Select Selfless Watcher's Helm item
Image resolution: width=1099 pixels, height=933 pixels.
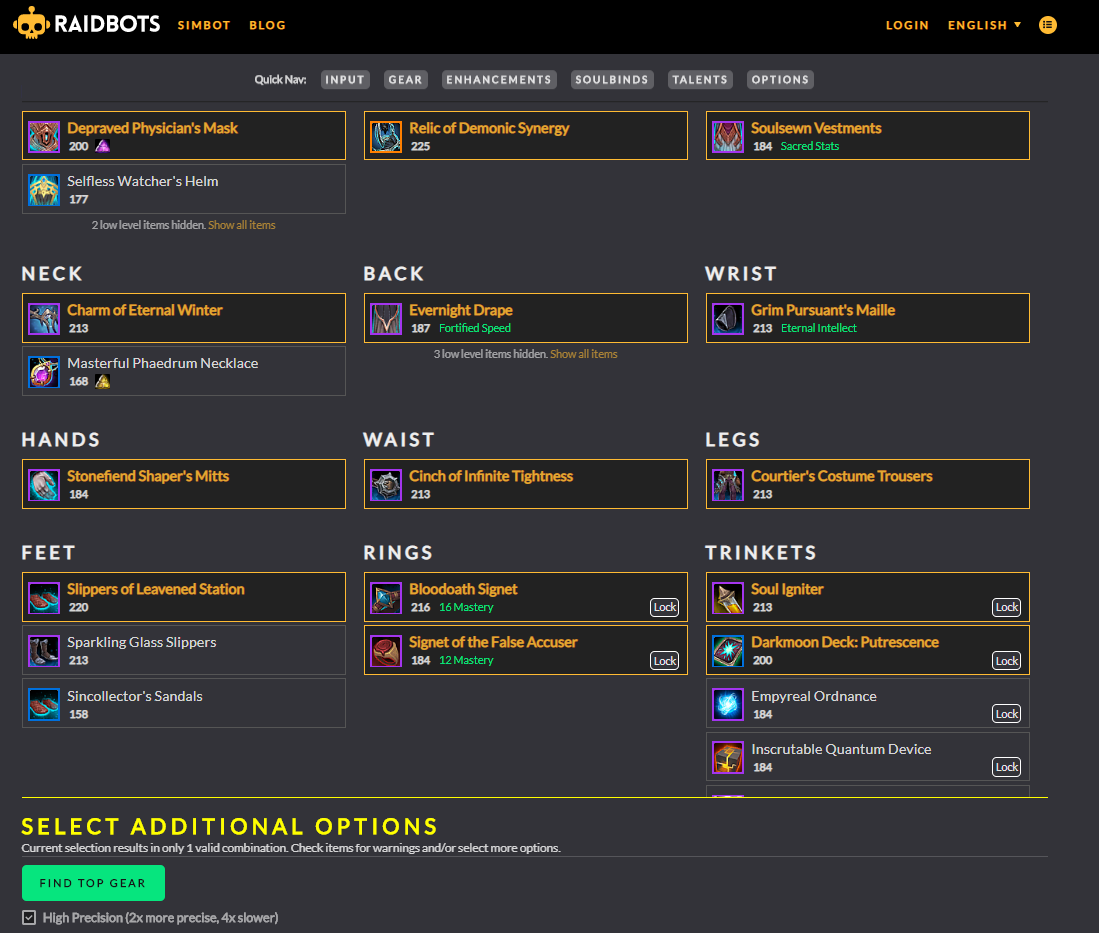click(x=184, y=189)
